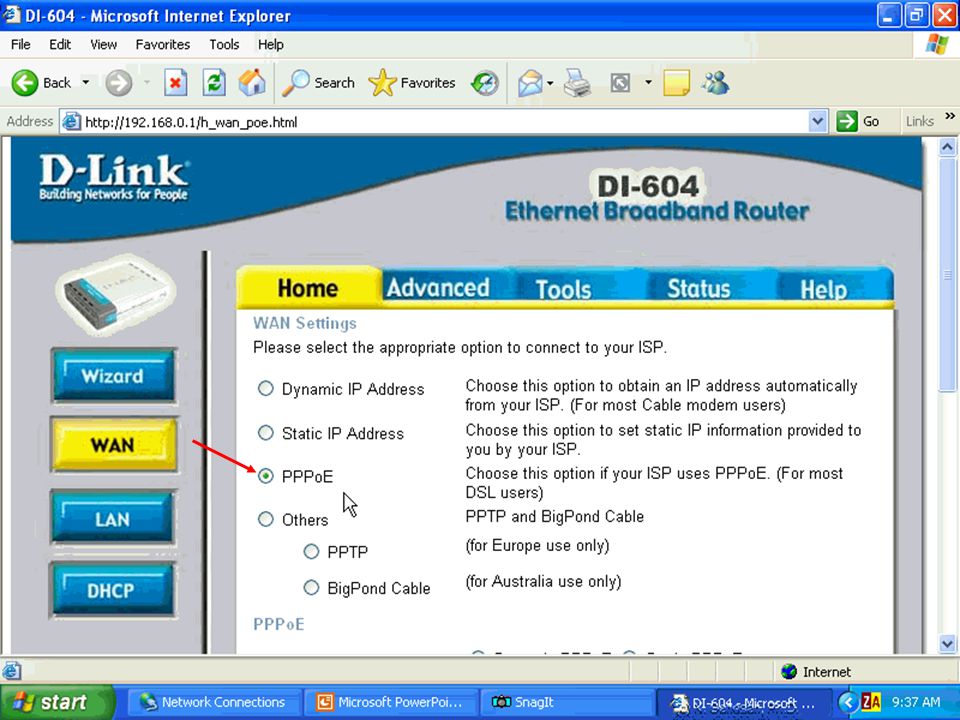Switch to the Home tab
960x720 pixels.
[x=308, y=287]
